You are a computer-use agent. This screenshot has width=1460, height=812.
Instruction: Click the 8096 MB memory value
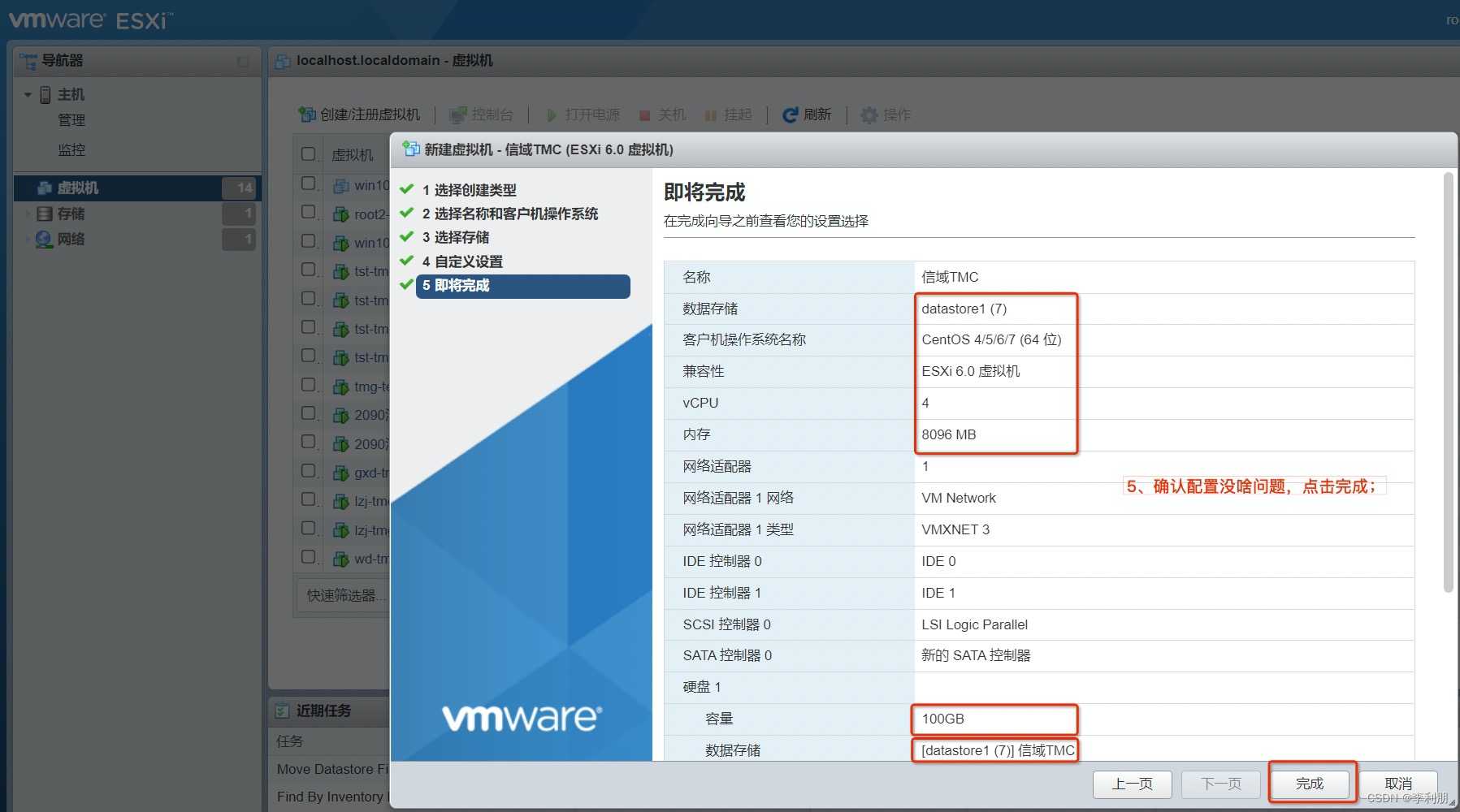pos(948,434)
